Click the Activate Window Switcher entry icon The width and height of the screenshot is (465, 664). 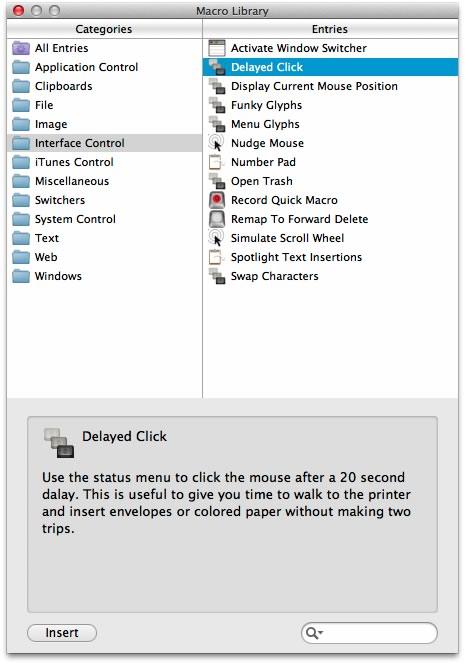[x=217, y=48]
